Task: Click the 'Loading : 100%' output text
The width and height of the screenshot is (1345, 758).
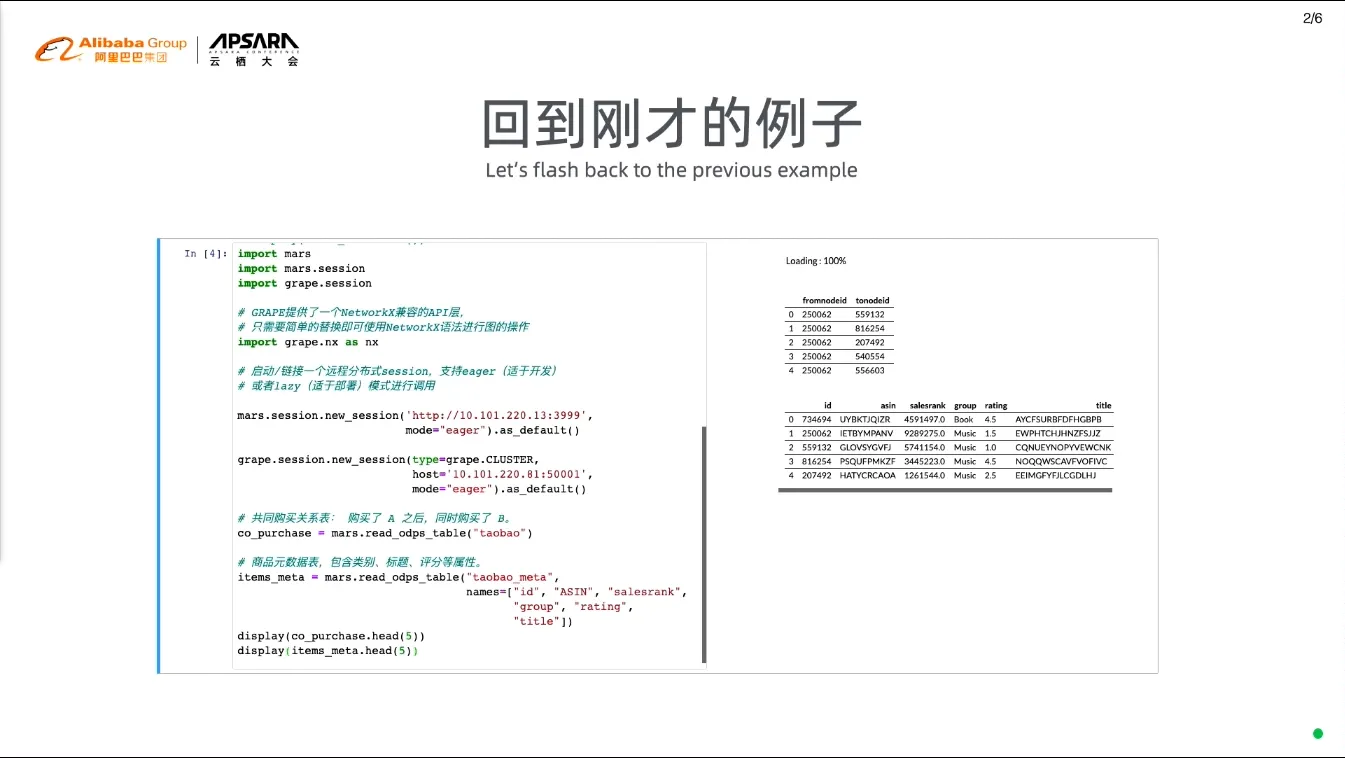Action: [x=816, y=261]
